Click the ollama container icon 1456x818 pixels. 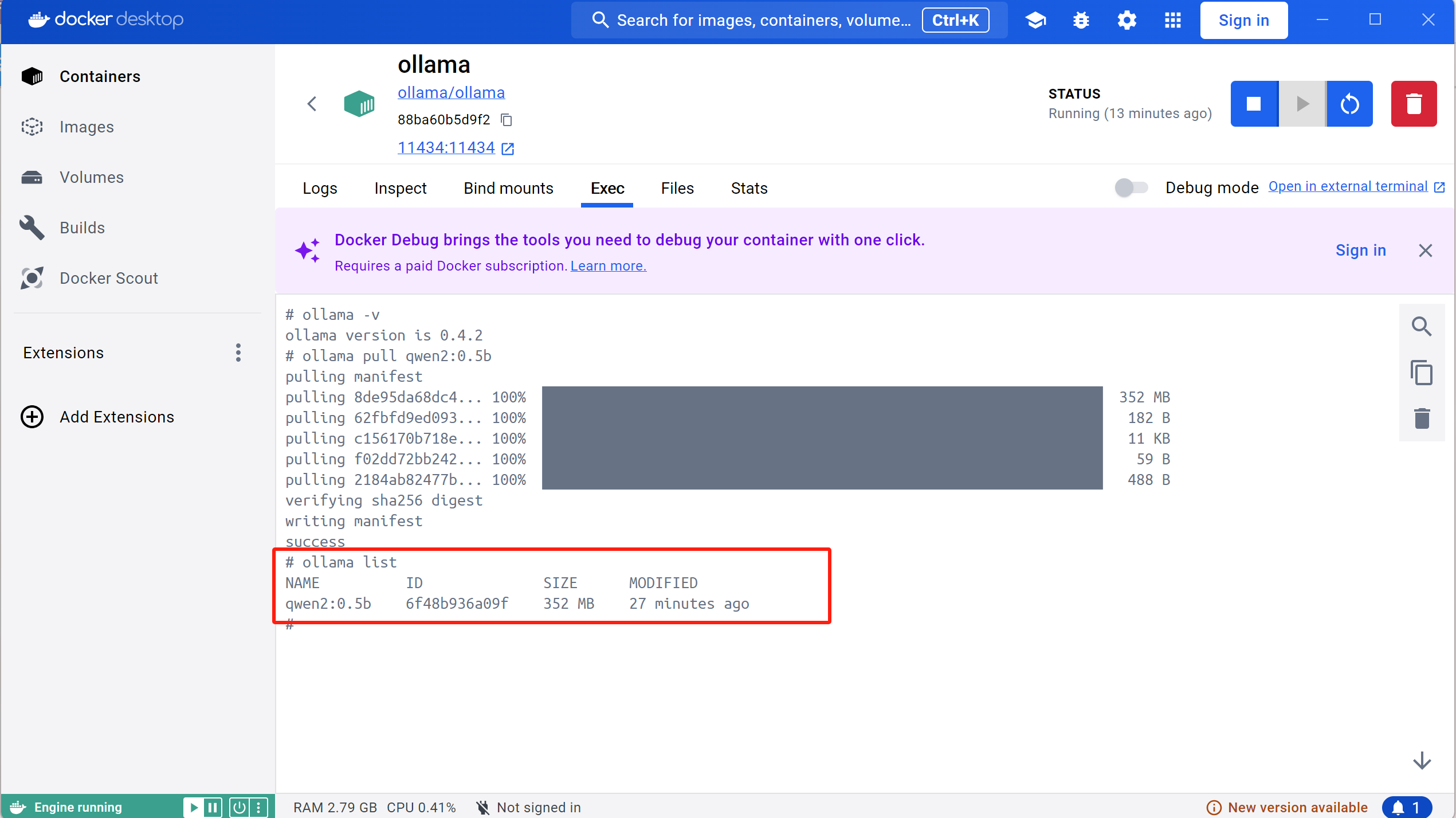359,104
